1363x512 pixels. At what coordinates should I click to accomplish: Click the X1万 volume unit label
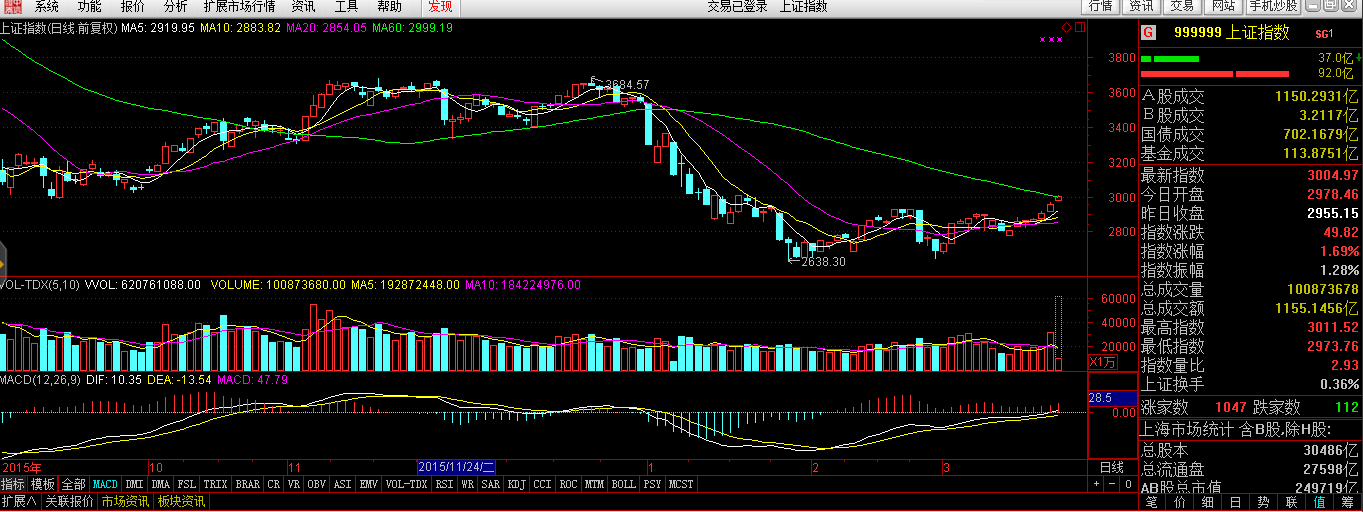(x=1102, y=362)
